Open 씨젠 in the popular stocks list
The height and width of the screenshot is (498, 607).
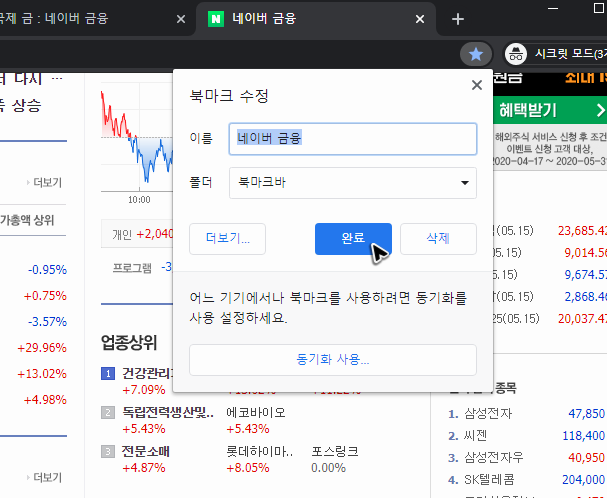[475, 436]
